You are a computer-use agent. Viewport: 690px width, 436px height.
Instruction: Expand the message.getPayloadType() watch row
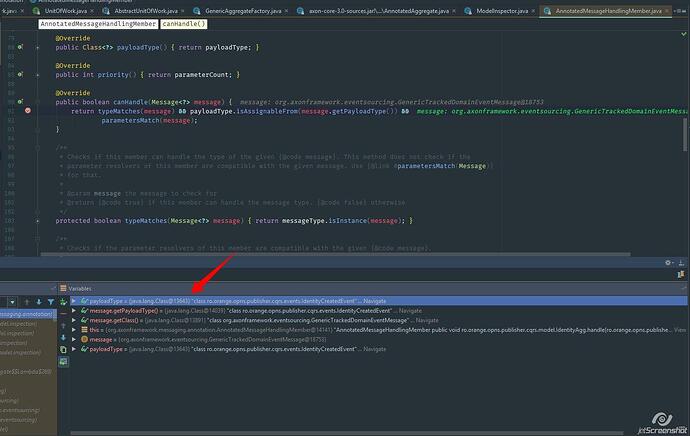[x=74, y=311]
